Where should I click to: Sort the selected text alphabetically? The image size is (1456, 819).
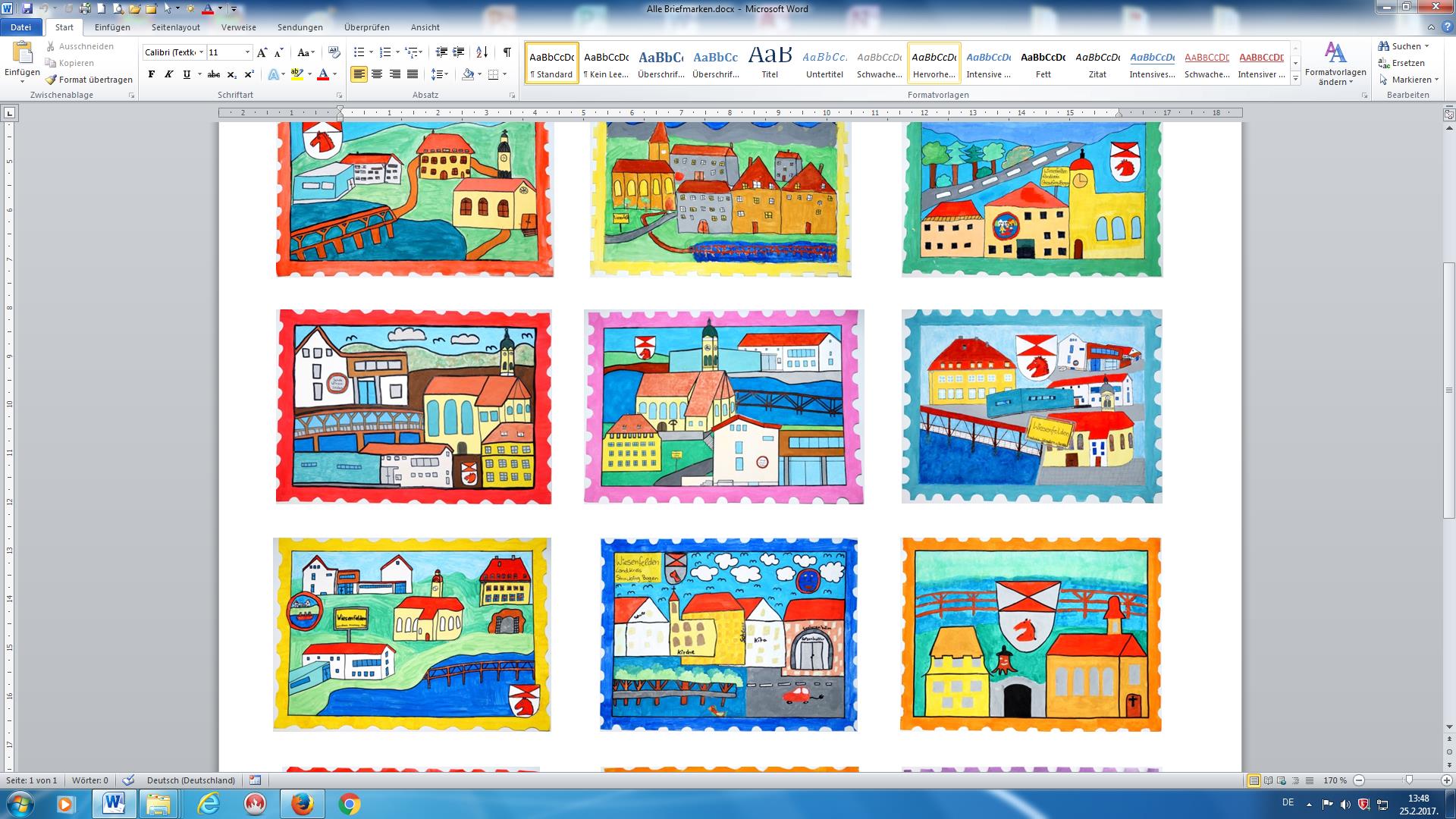(482, 52)
